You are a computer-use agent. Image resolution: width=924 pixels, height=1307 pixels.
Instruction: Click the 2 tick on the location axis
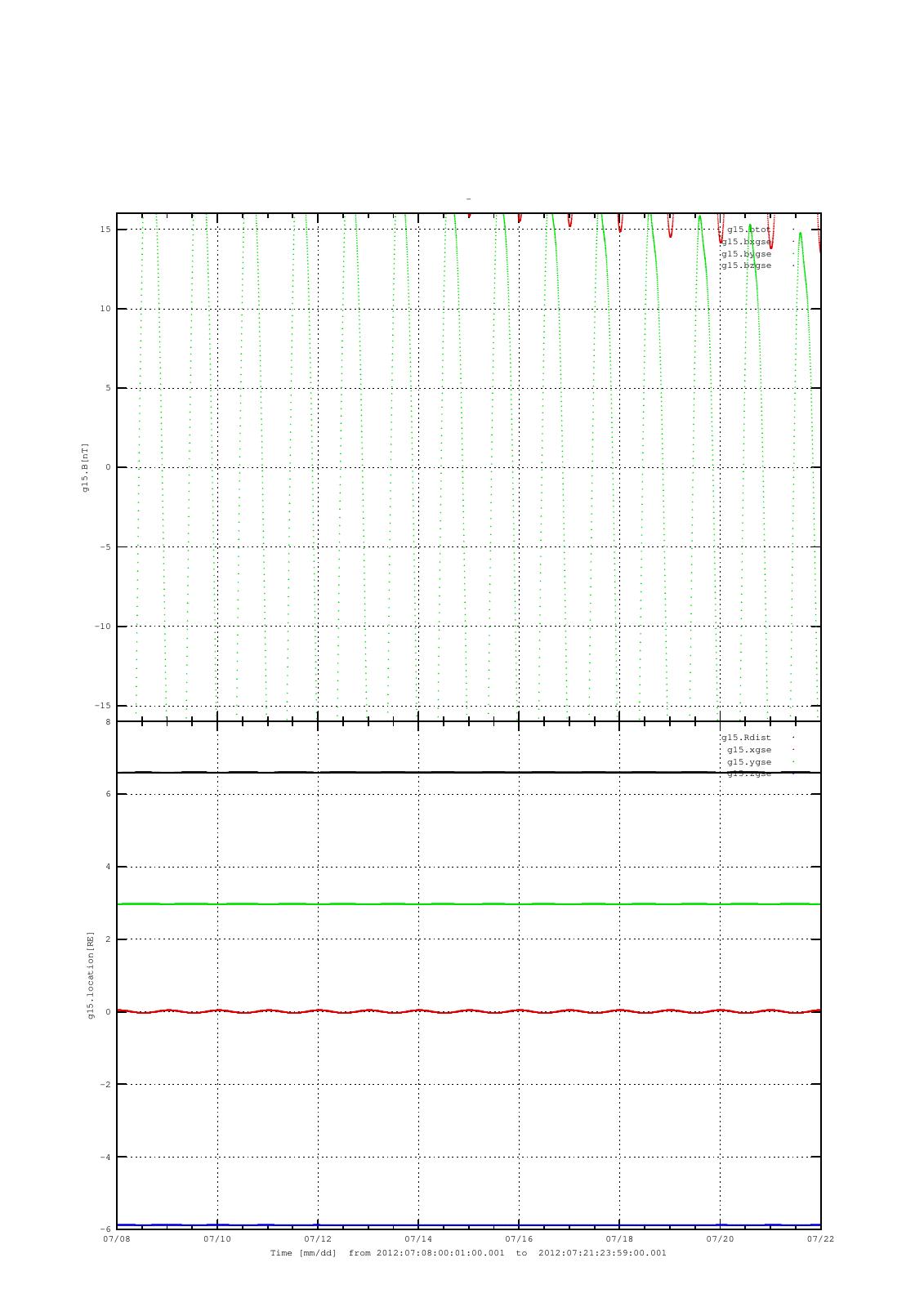(x=108, y=939)
